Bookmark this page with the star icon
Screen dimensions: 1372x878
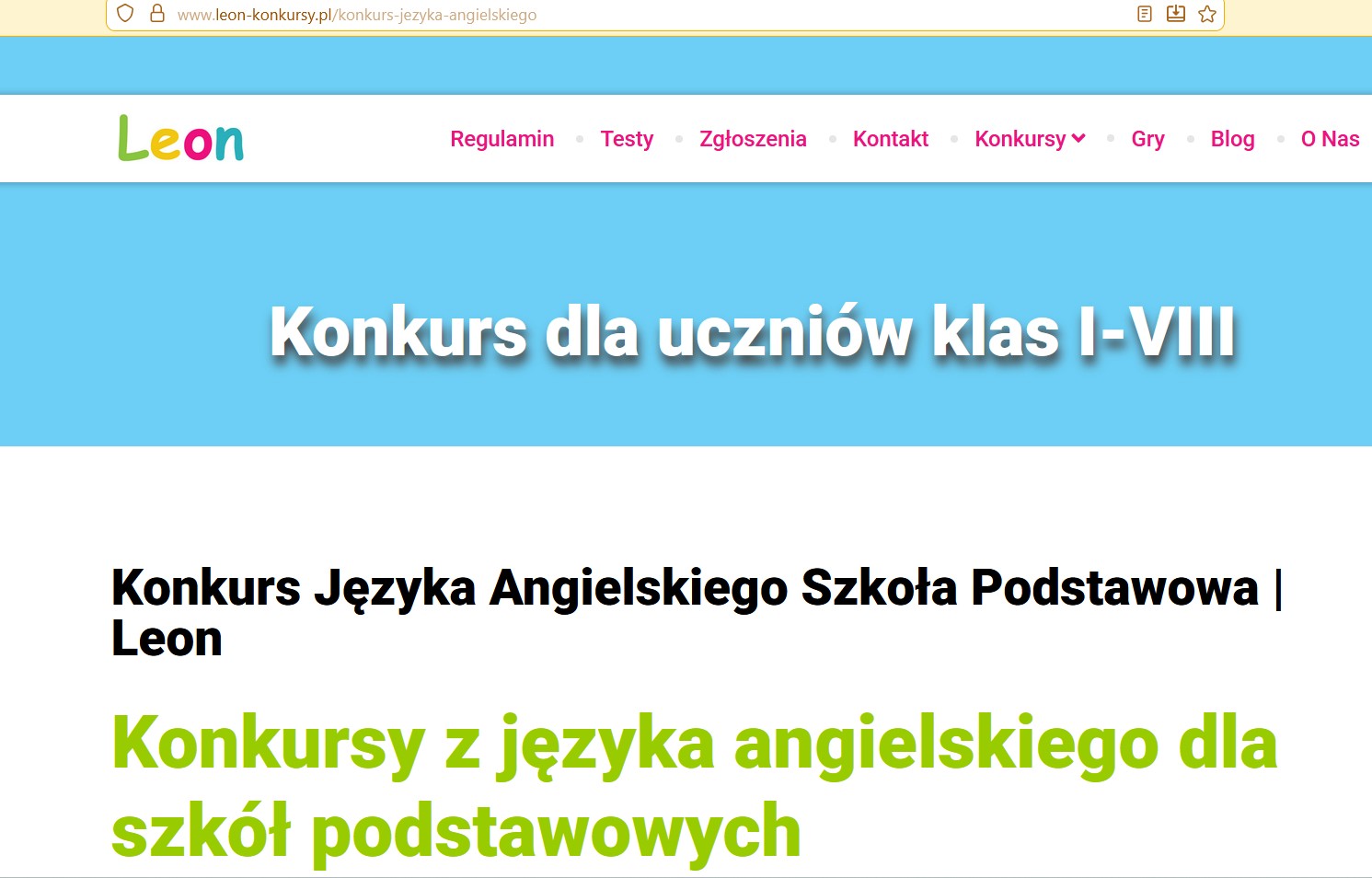tap(1207, 14)
